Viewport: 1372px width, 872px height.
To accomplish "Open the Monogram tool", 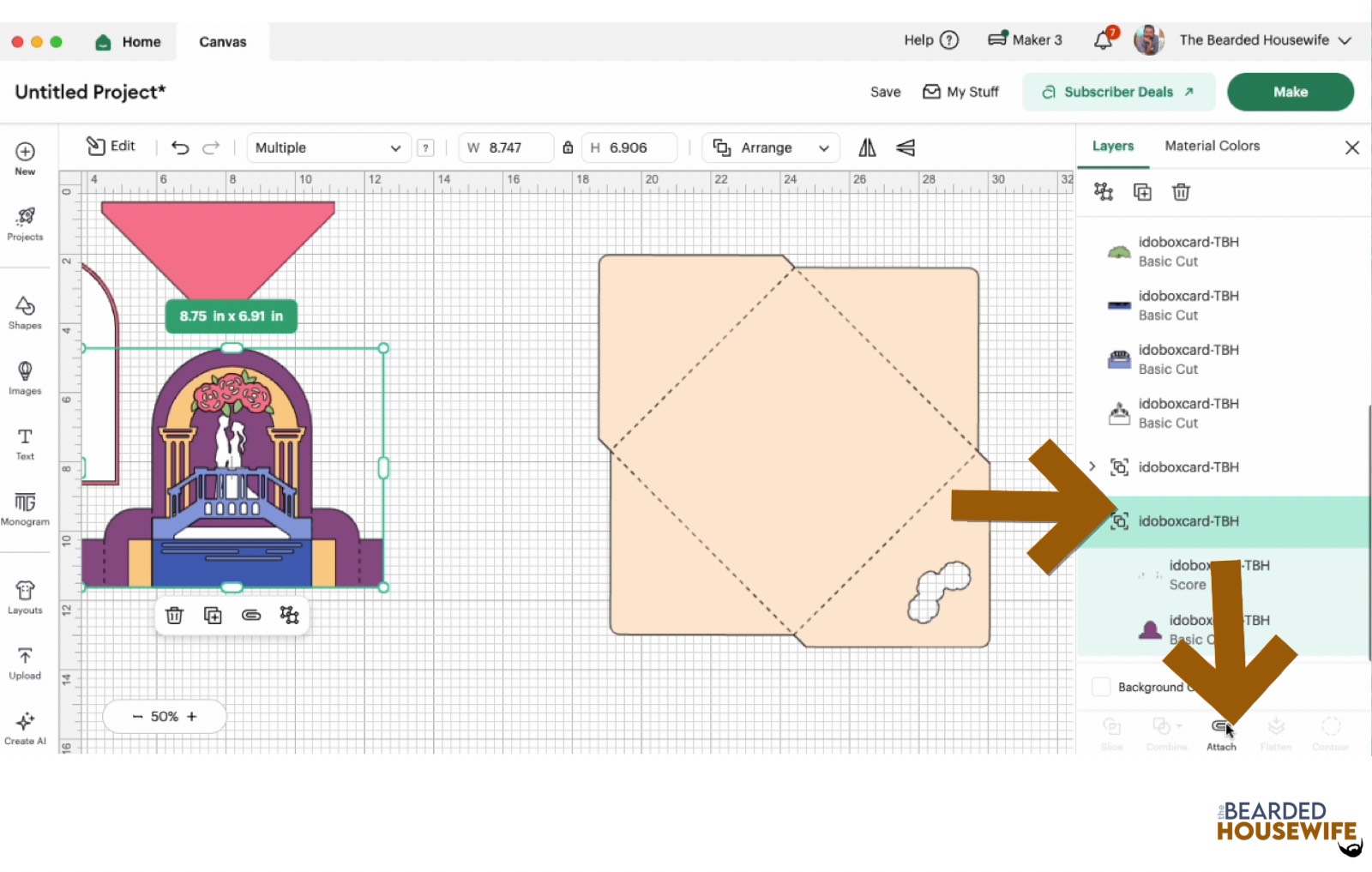I will 25,508.
